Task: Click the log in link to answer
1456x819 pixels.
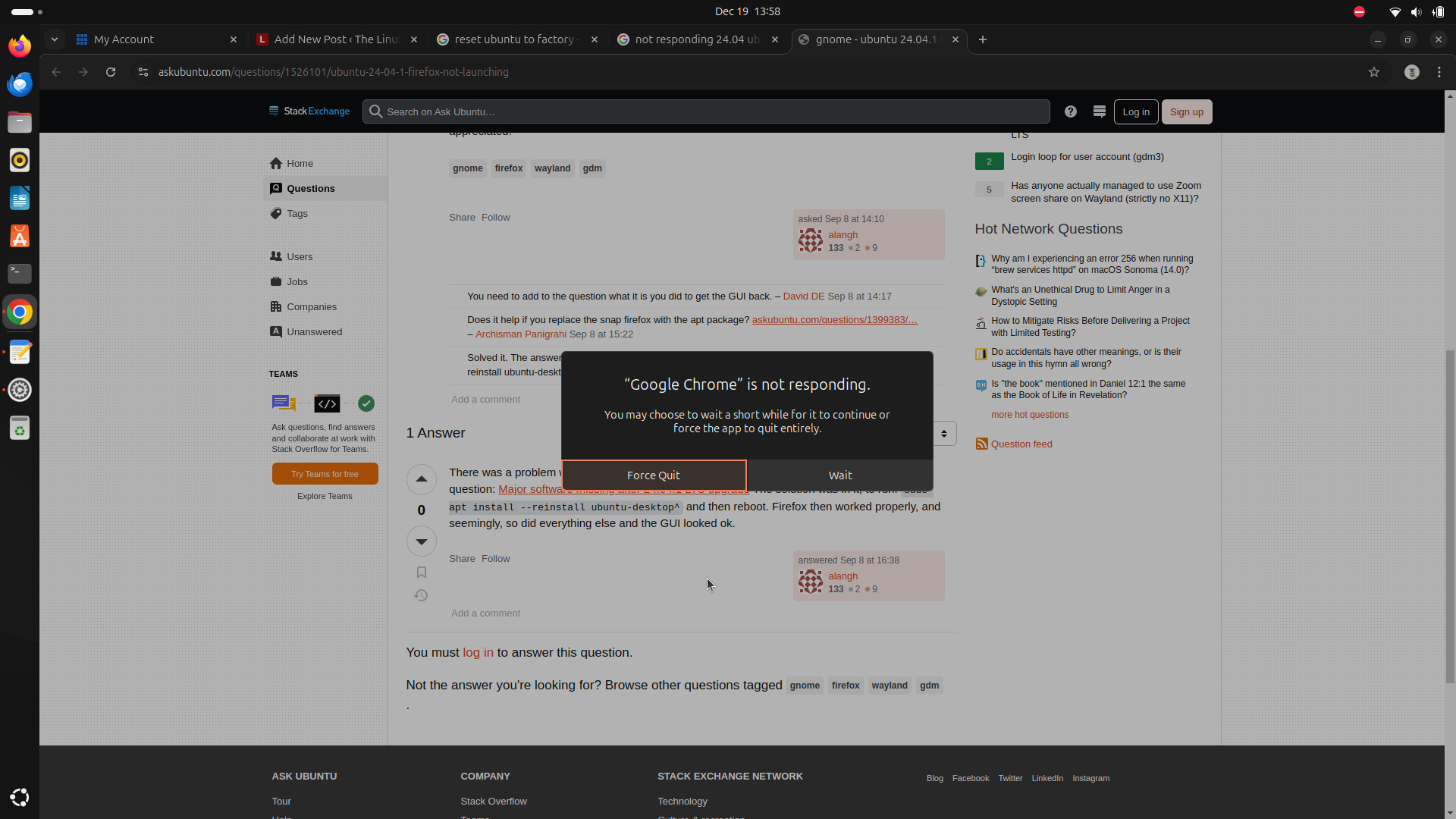Action: [x=478, y=652]
